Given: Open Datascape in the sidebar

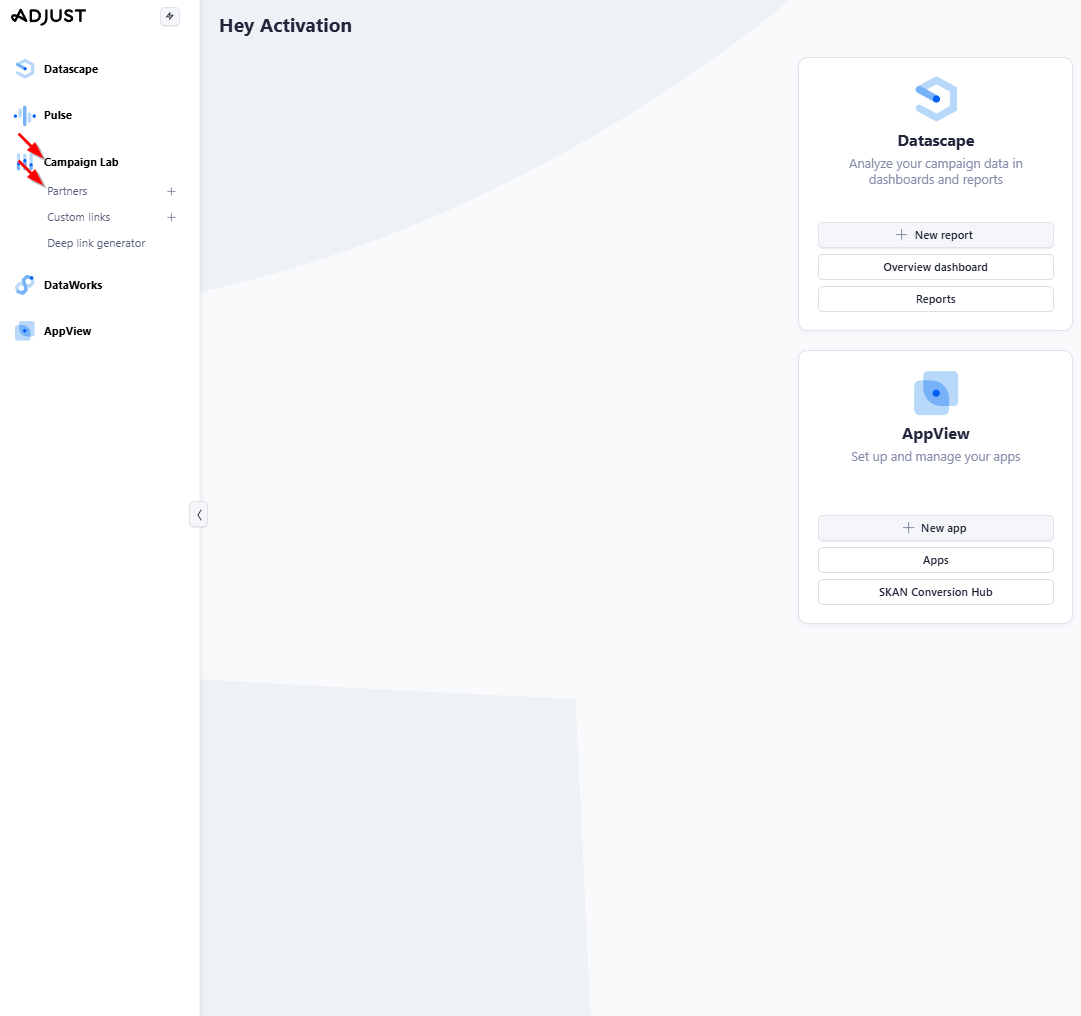Looking at the screenshot, I should [x=71, y=69].
